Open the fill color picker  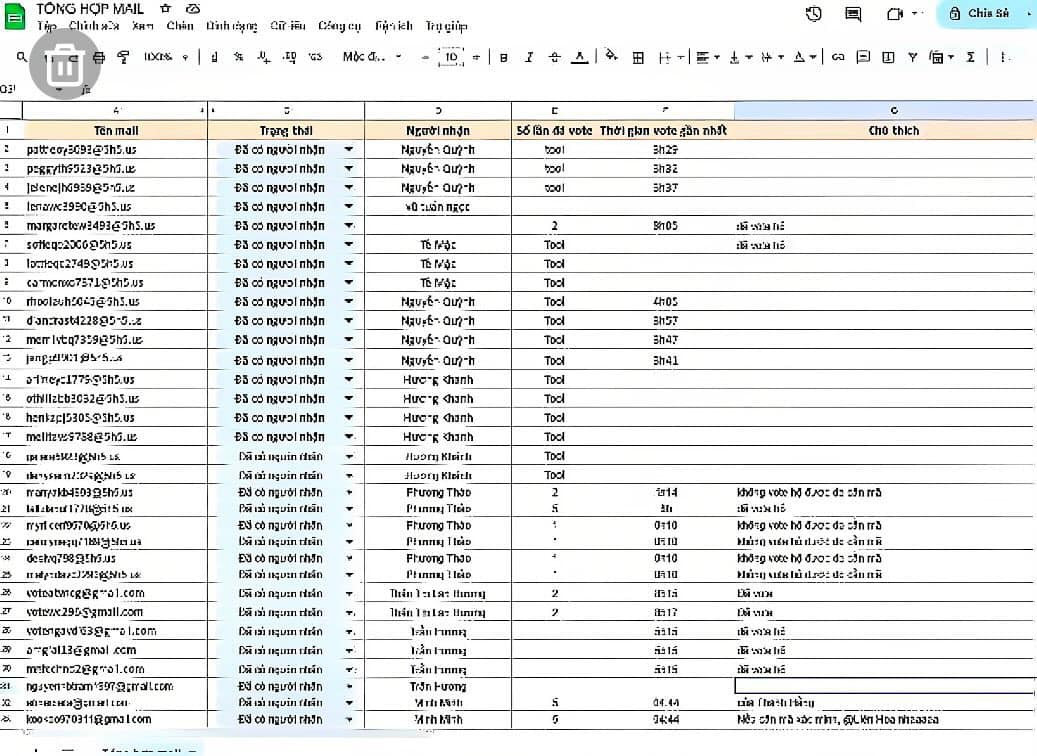[x=611, y=58]
